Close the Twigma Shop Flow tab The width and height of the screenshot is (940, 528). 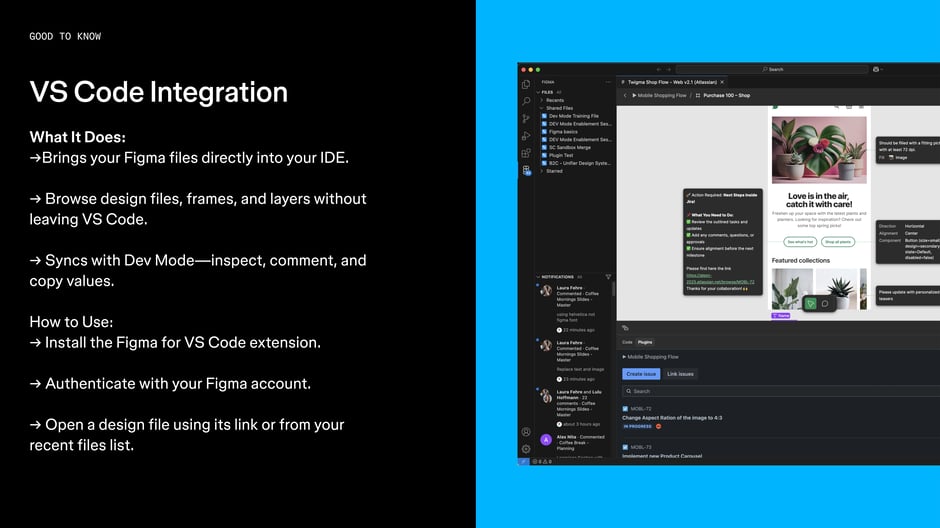722,82
